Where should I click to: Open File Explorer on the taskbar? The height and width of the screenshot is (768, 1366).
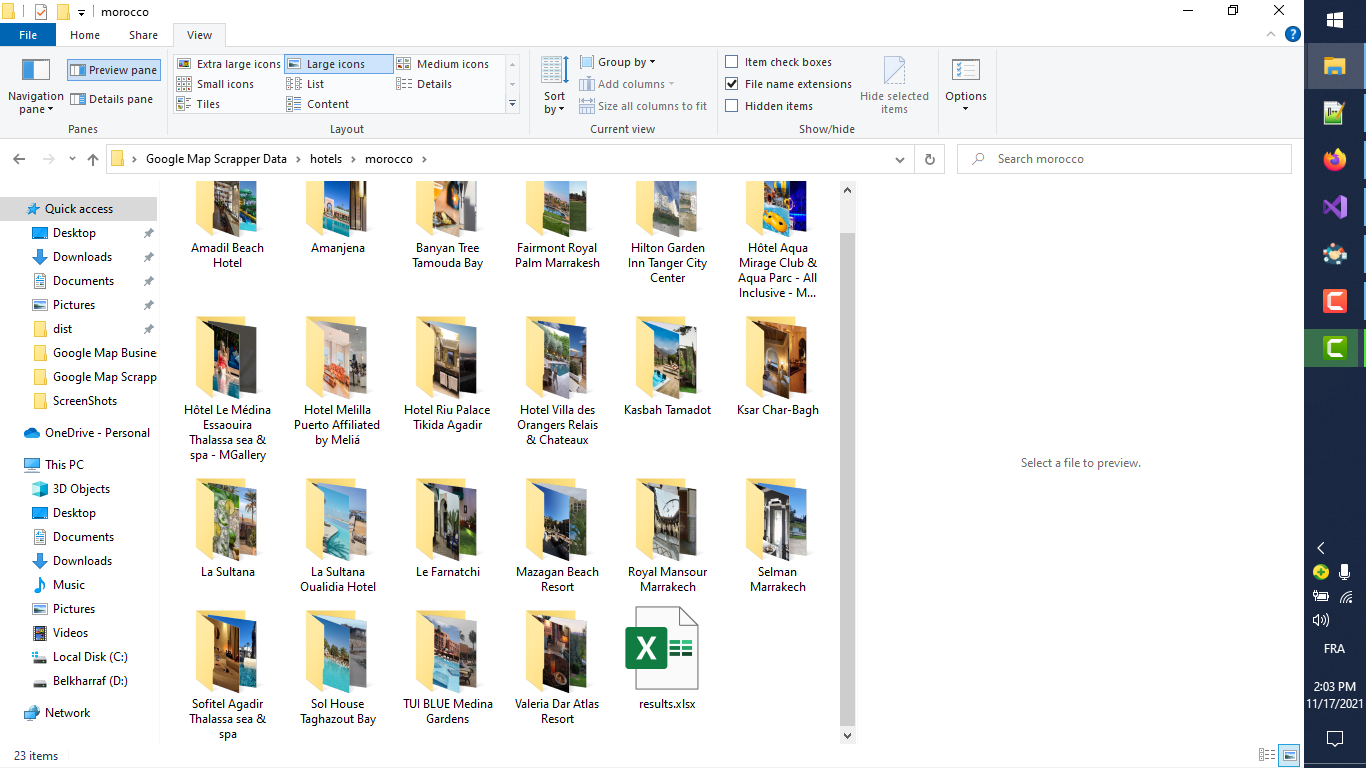1335,66
